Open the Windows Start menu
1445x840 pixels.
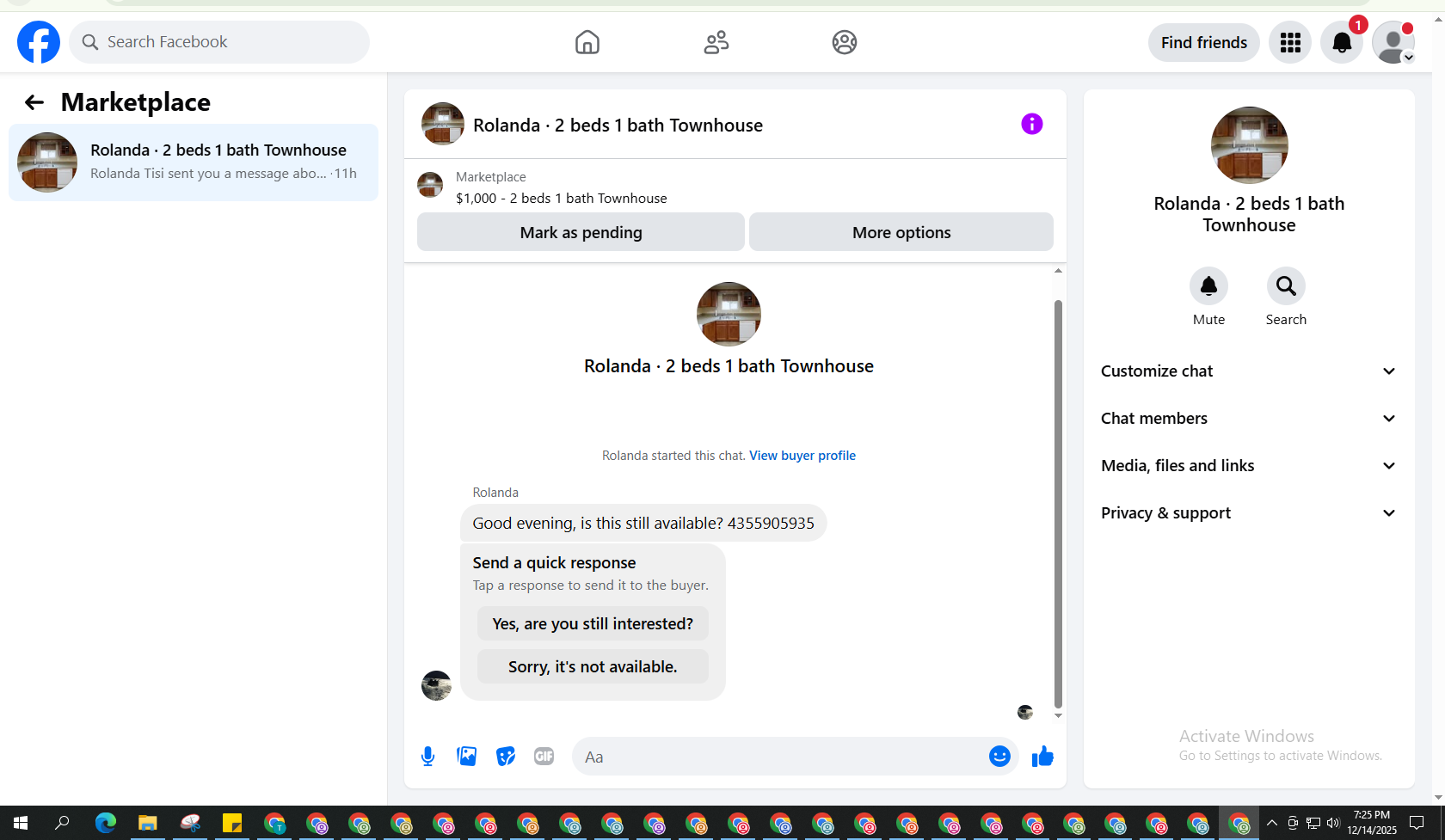21,824
